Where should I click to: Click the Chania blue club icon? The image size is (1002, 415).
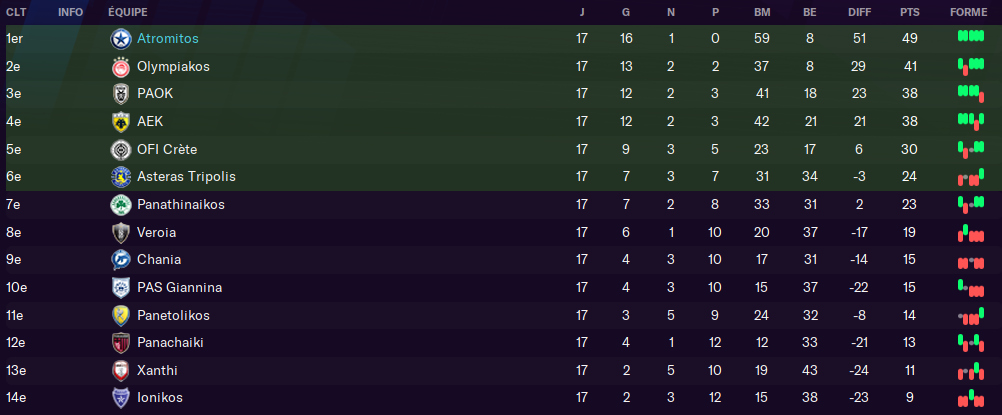point(121,260)
